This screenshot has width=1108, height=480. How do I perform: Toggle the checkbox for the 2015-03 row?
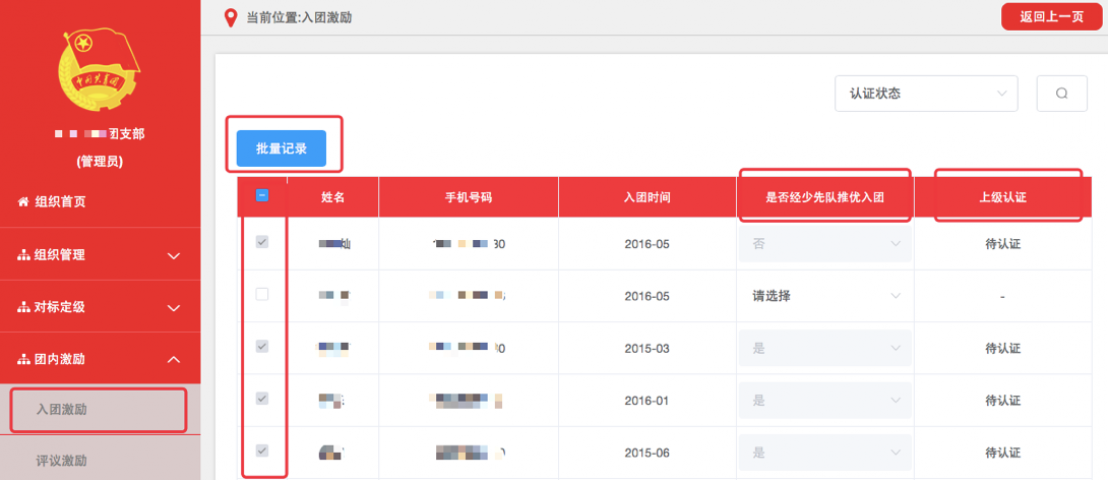[x=262, y=347]
